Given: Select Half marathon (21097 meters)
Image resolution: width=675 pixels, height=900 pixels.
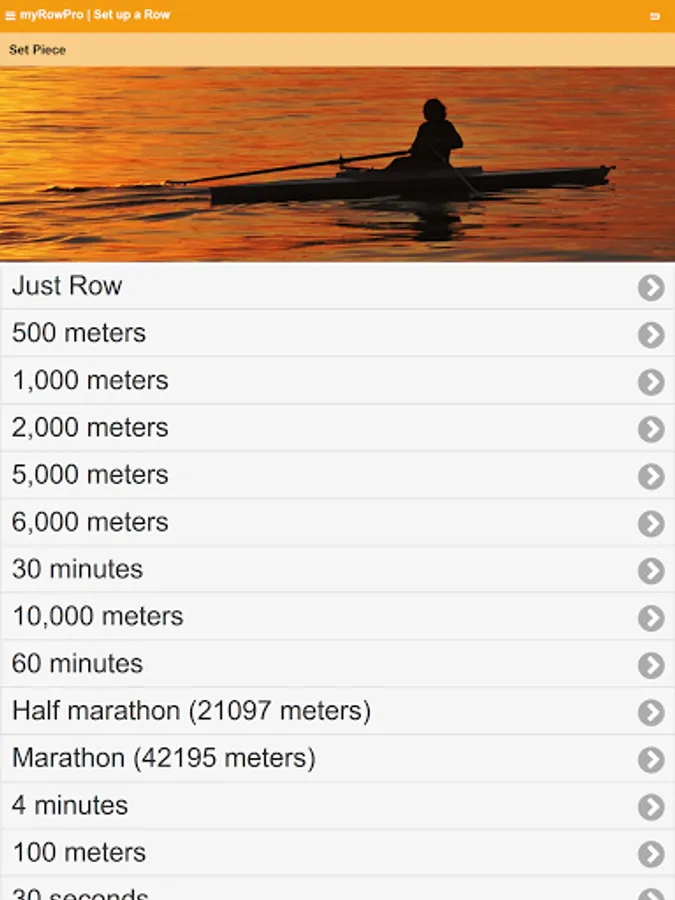Looking at the screenshot, I should [x=191, y=711].
